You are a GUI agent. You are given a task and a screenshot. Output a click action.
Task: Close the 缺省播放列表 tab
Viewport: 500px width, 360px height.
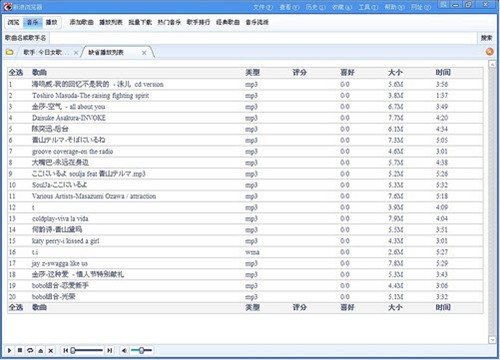point(144,53)
